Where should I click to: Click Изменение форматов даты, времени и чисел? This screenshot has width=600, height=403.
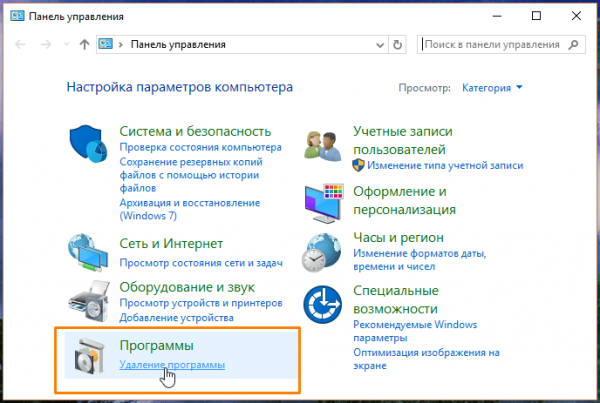pyautogui.click(x=420, y=260)
